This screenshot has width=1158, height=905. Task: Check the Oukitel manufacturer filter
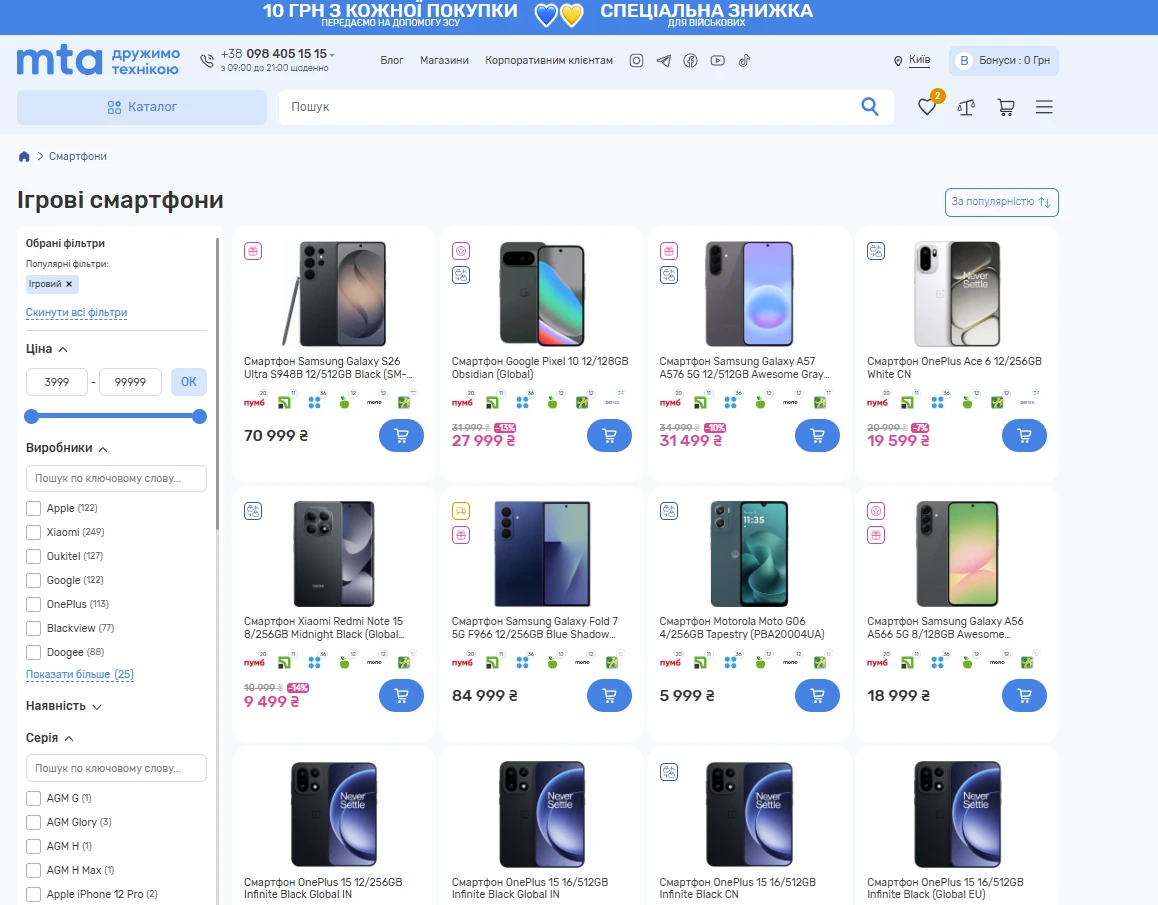[x=33, y=556]
